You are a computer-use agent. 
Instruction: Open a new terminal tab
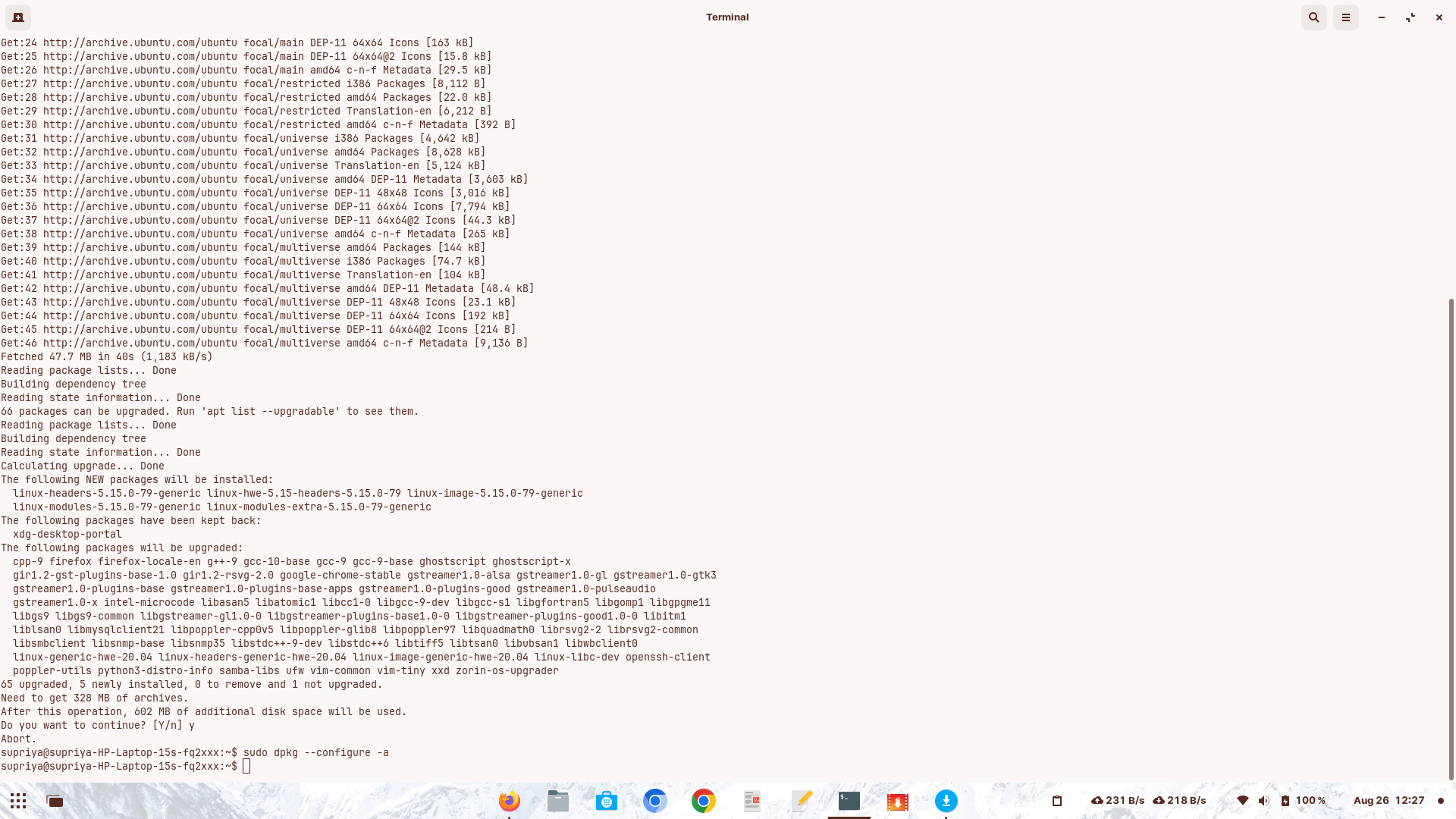pos(18,17)
